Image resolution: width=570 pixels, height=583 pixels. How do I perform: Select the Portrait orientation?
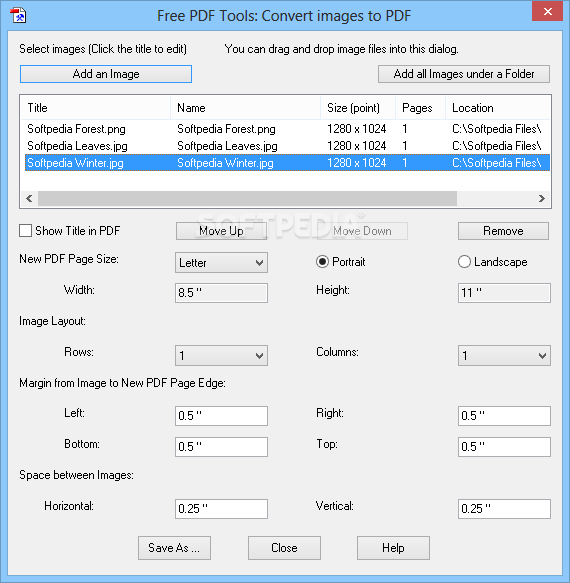(322, 262)
